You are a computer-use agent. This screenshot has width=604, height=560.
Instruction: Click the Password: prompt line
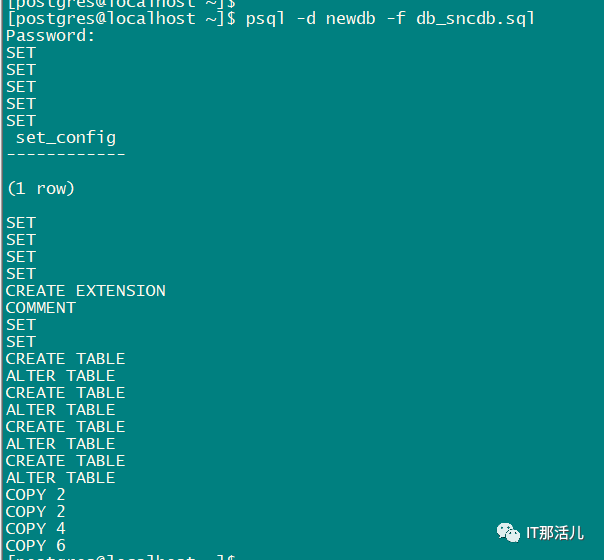coord(50,35)
